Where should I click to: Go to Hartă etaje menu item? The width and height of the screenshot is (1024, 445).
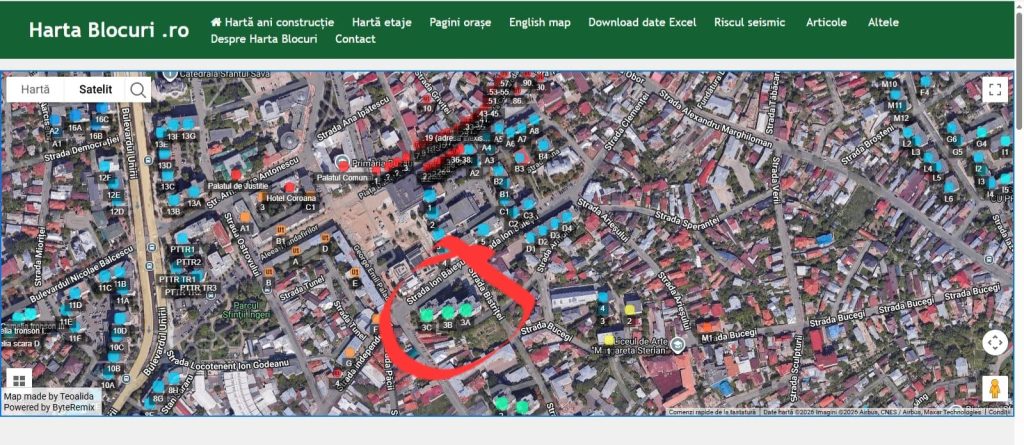point(381,22)
